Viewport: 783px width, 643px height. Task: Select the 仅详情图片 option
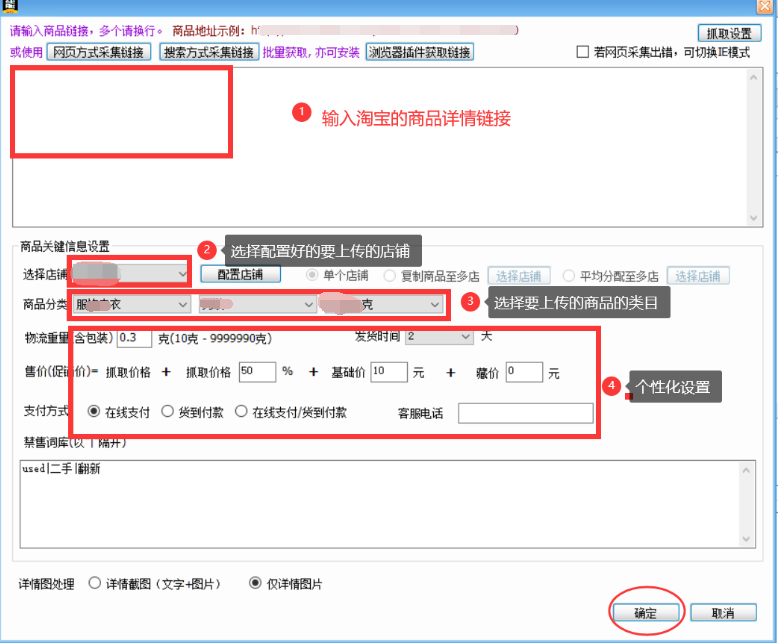[x=255, y=583]
